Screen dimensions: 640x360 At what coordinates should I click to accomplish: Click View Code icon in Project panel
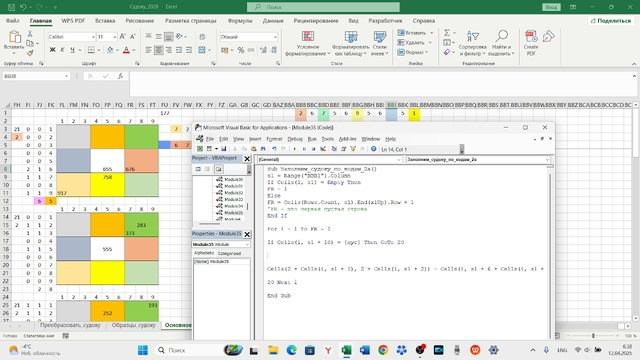click(198, 169)
